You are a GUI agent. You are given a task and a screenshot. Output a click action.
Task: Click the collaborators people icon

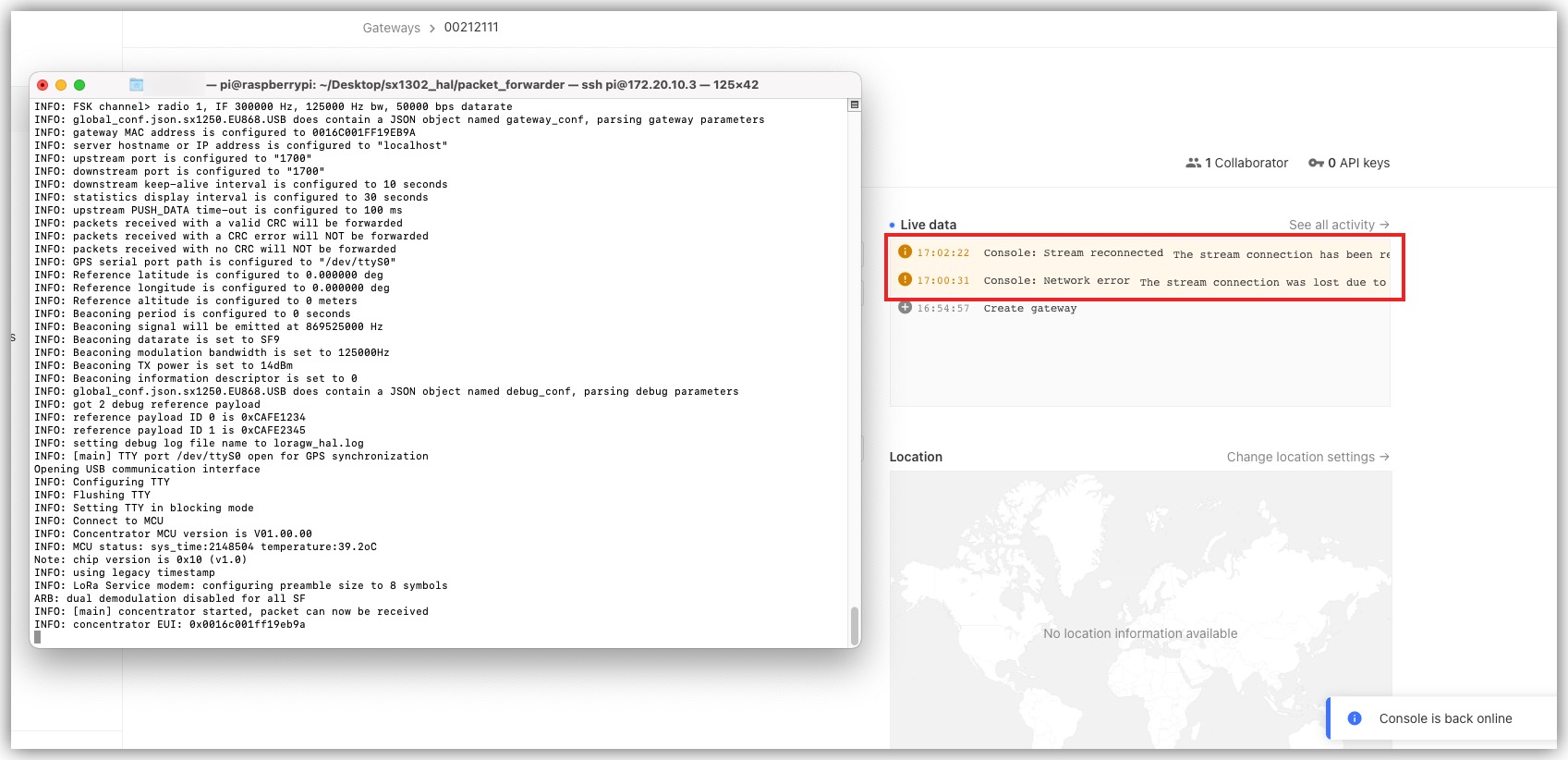tap(1194, 163)
